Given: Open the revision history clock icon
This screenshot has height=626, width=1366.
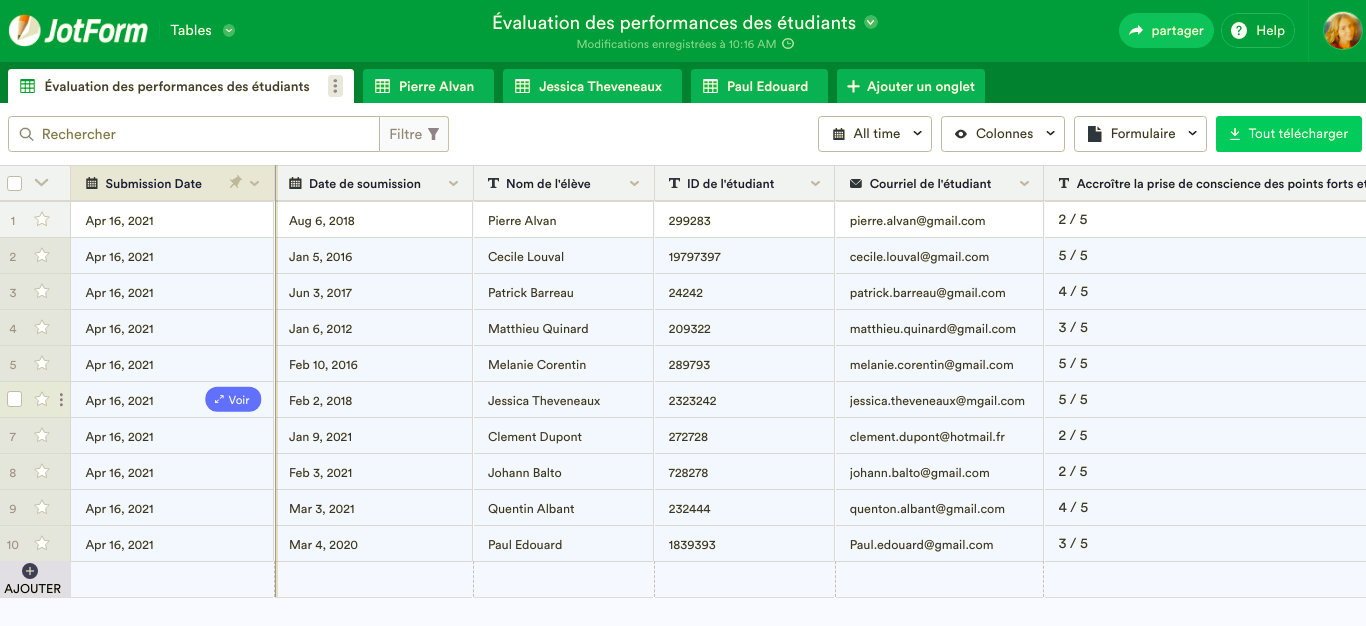Looking at the screenshot, I should (788, 44).
